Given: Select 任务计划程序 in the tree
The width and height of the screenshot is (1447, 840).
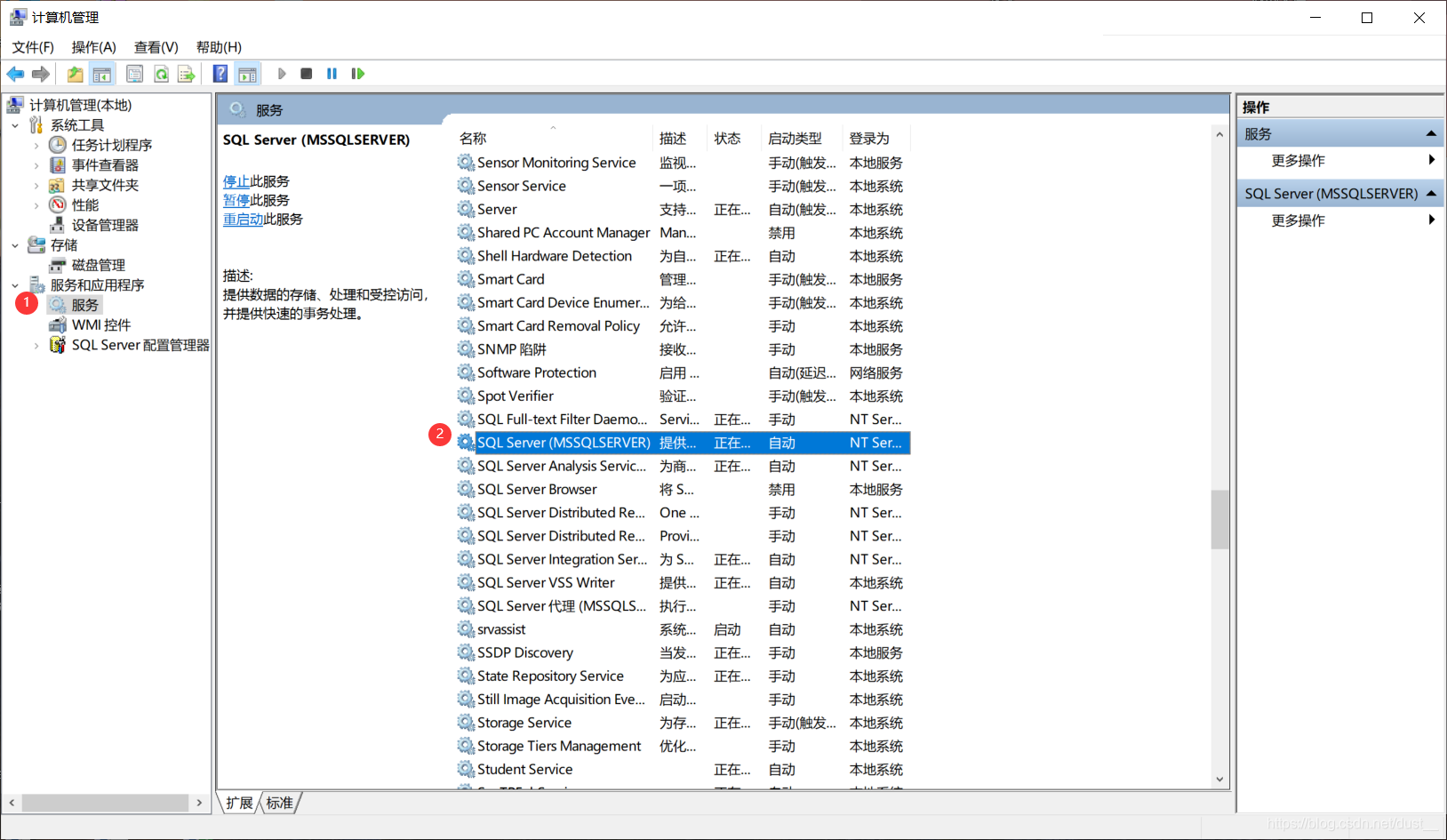Looking at the screenshot, I should click(x=112, y=145).
